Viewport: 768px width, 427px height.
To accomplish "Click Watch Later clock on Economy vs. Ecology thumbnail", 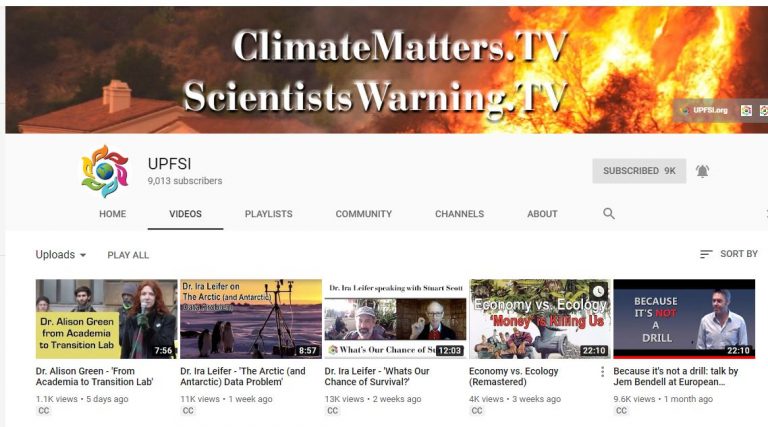I will (598, 291).
